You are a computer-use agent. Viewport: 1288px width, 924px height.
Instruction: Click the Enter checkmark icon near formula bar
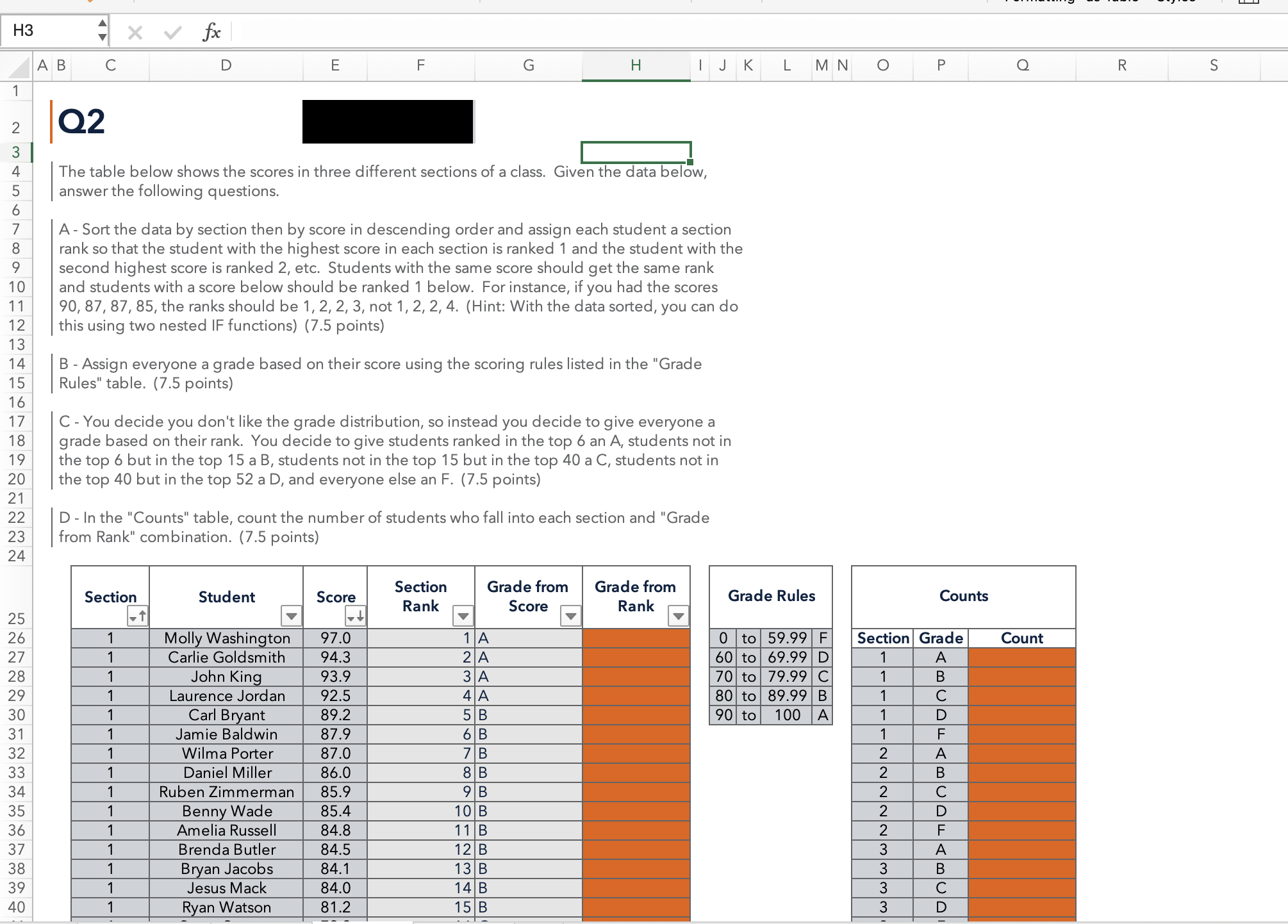171,31
